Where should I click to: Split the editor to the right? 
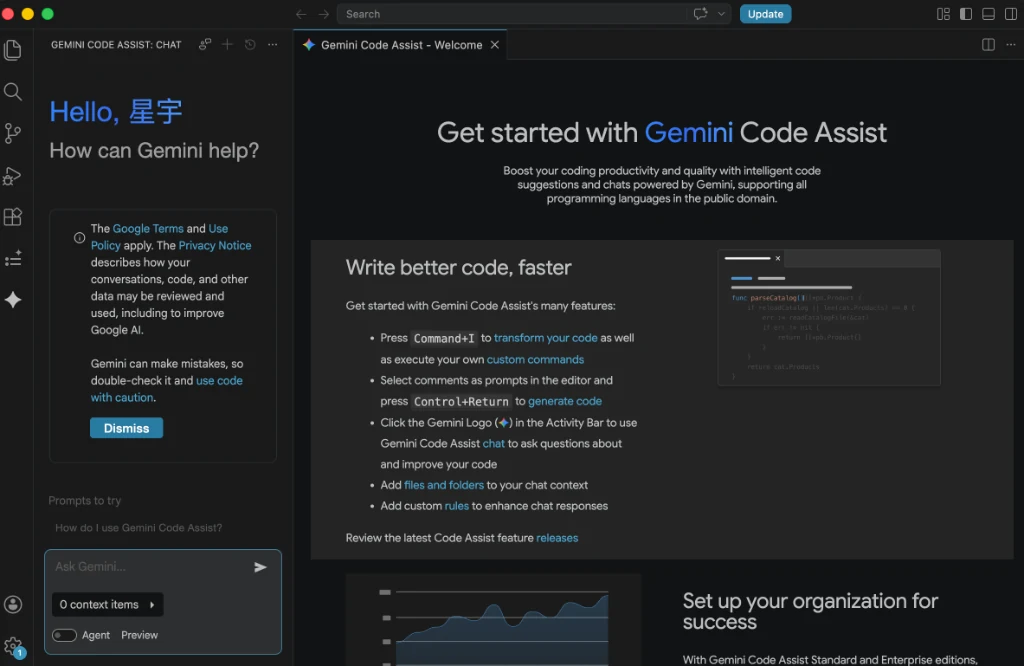pos(988,44)
